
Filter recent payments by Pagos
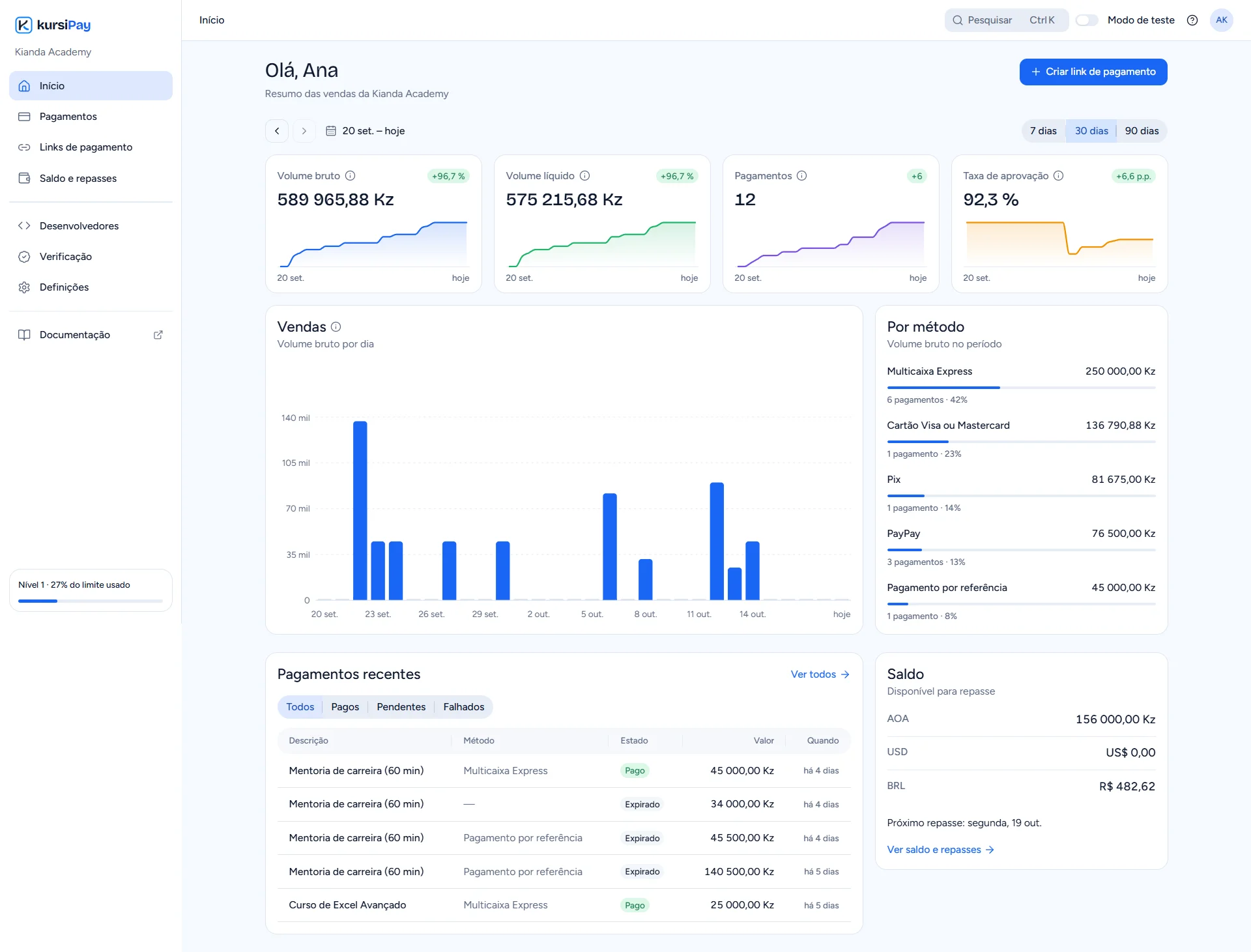(x=345, y=707)
